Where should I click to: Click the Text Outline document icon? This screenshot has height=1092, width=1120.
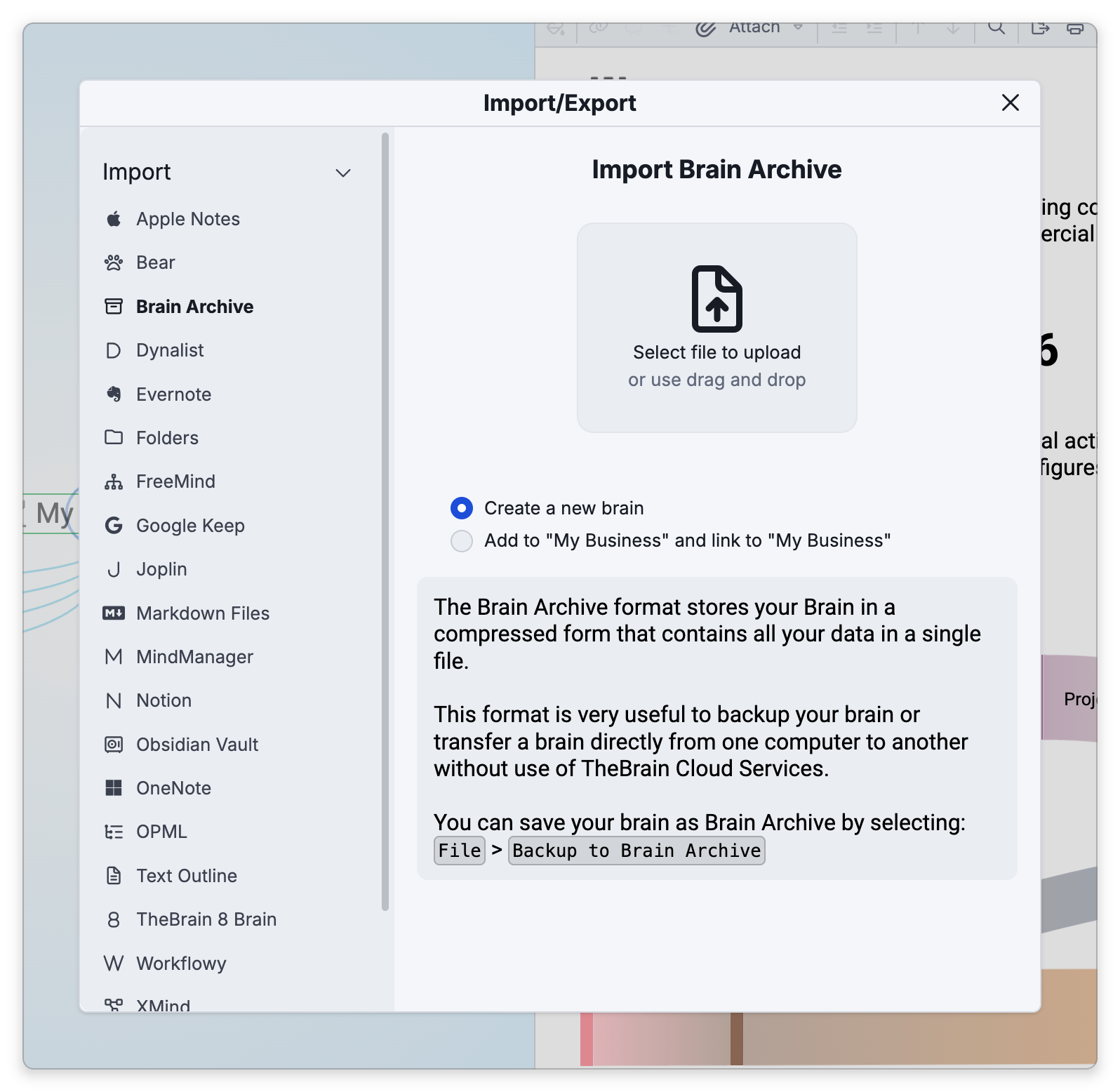click(x=114, y=876)
